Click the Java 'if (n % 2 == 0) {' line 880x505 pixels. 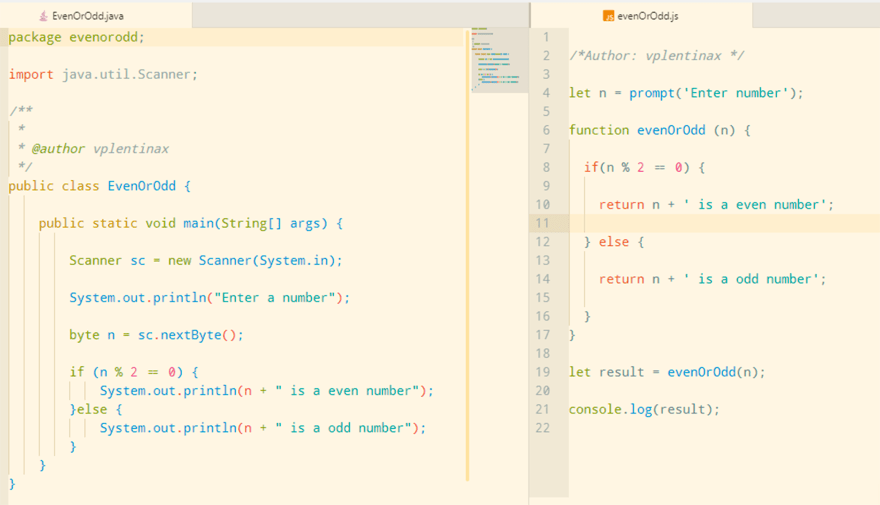134,372
